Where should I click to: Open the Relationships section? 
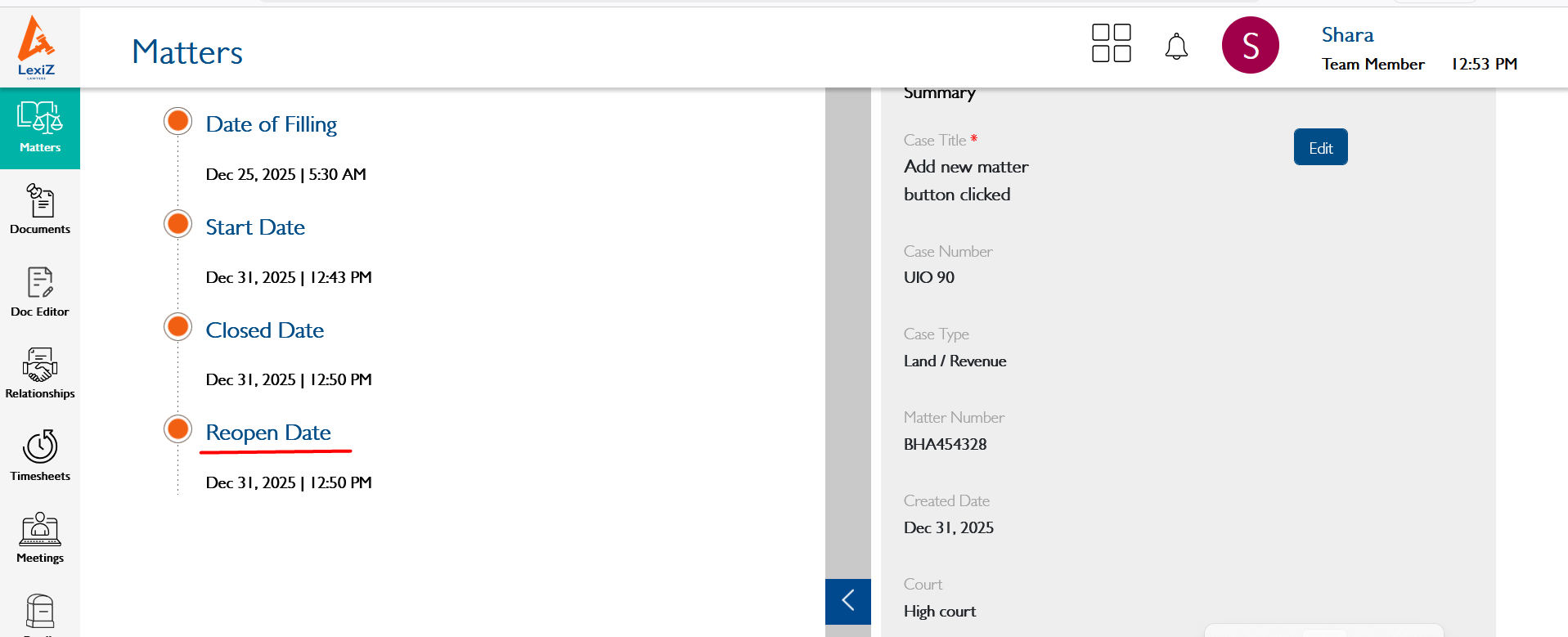(40, 373)
